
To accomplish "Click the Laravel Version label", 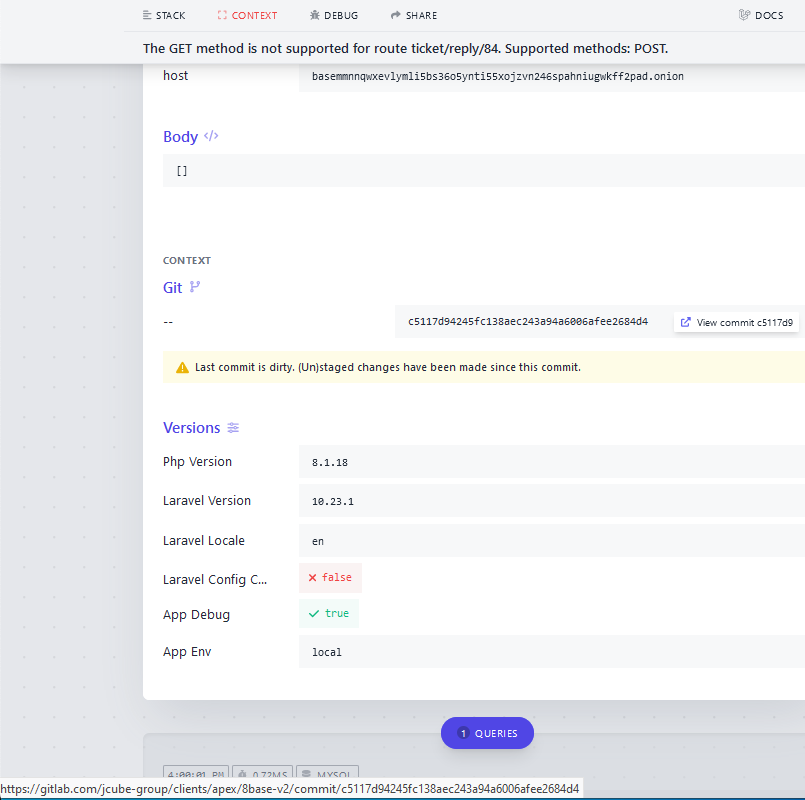I will point(207,501).
